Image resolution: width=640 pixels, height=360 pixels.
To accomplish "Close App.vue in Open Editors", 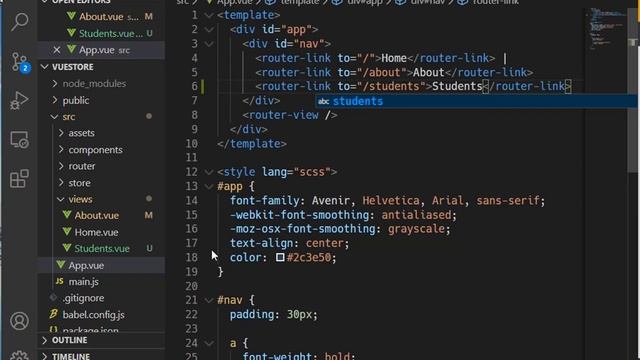I will point(57,50).
